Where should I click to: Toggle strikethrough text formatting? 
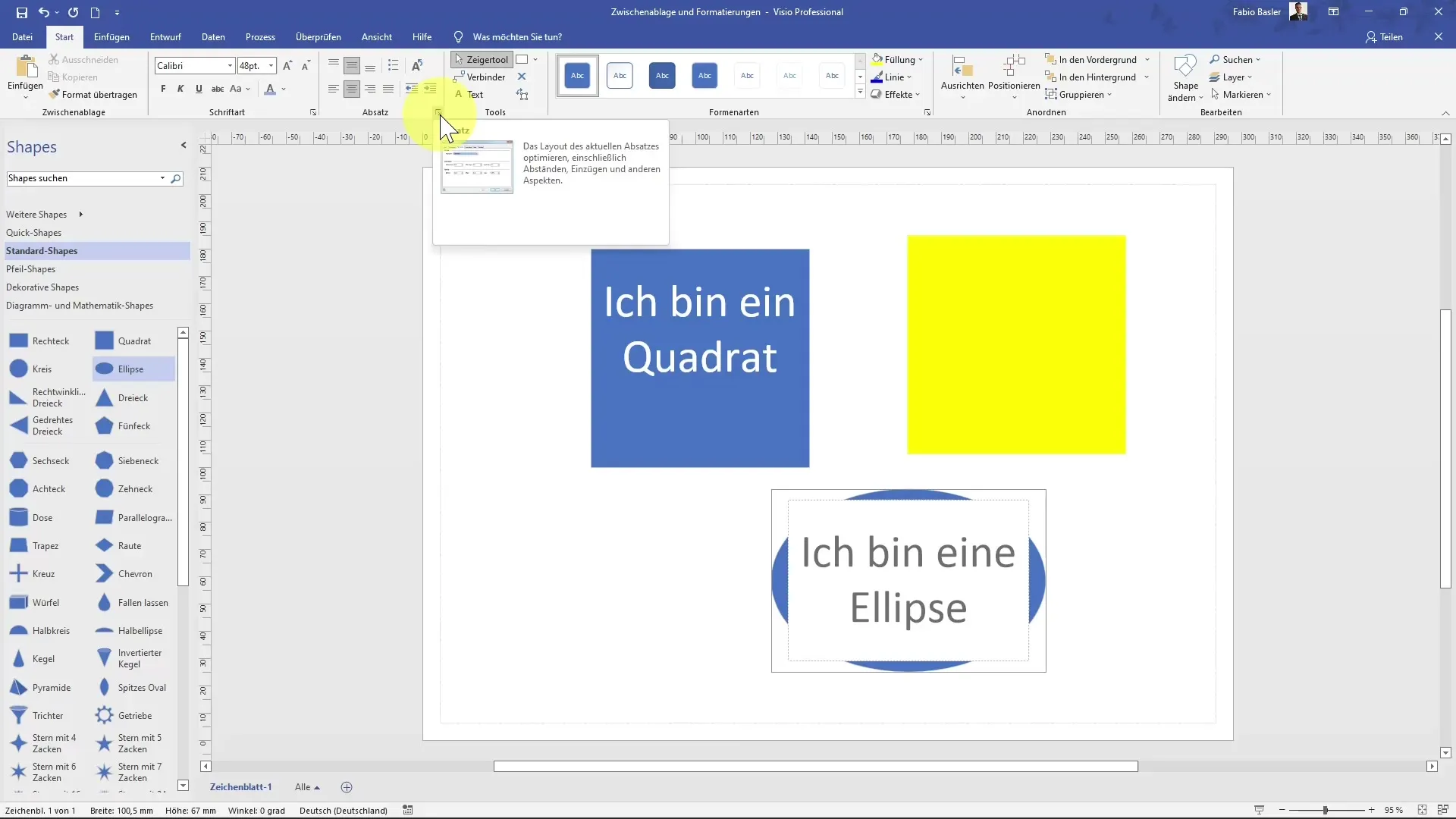[218, 89]
